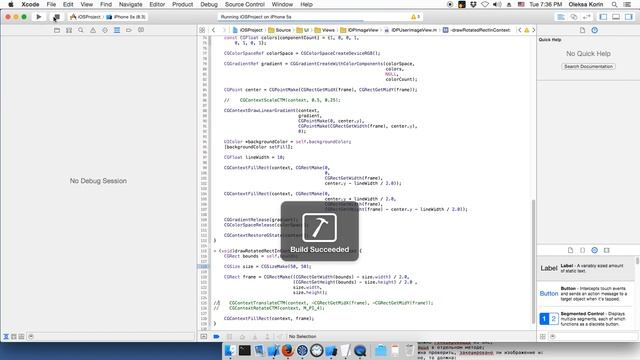Click the Run (play) button
640x360 pixels.
(39, 17)
